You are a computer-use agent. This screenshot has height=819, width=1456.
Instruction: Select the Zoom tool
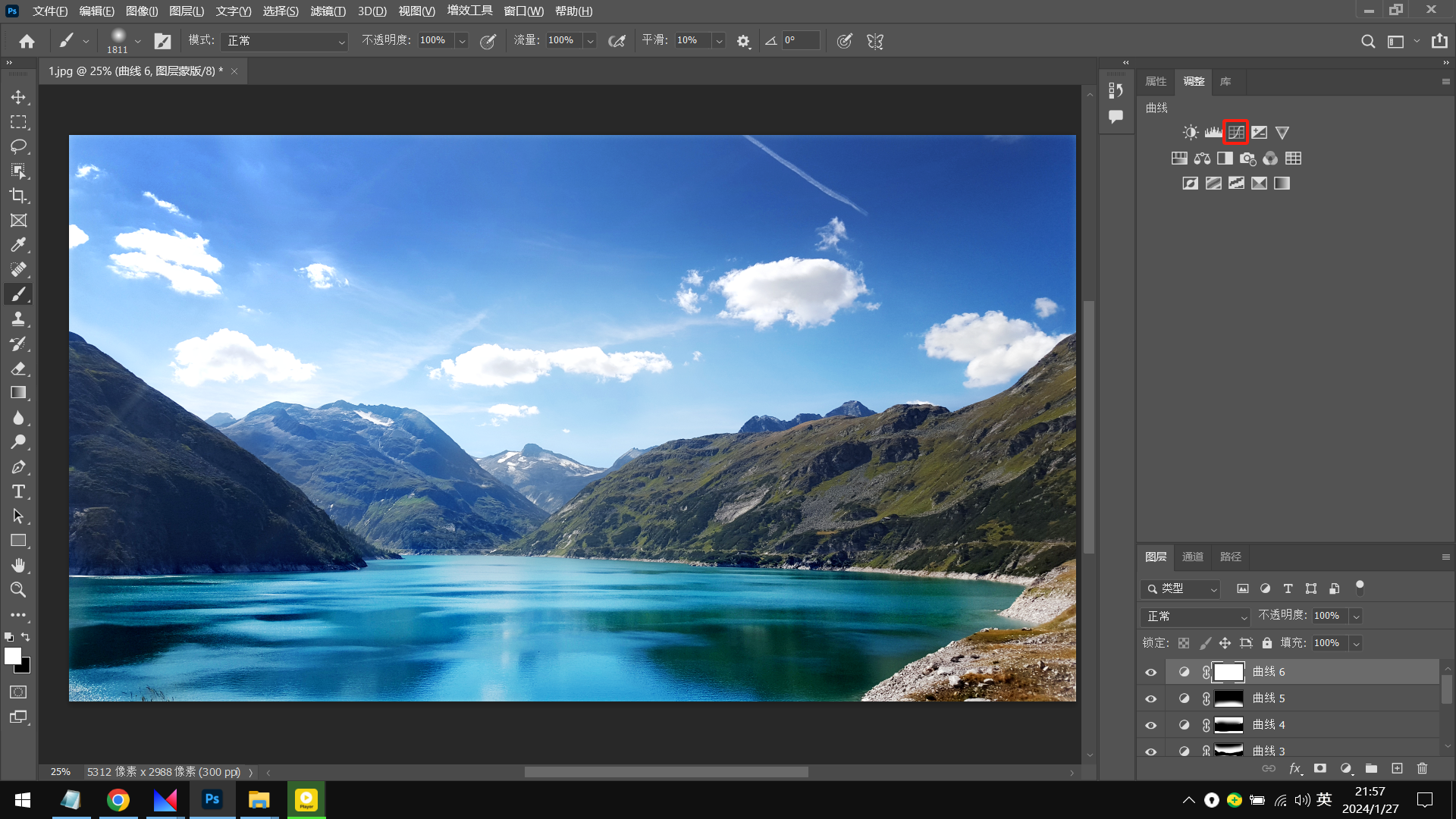pos(18,590)
